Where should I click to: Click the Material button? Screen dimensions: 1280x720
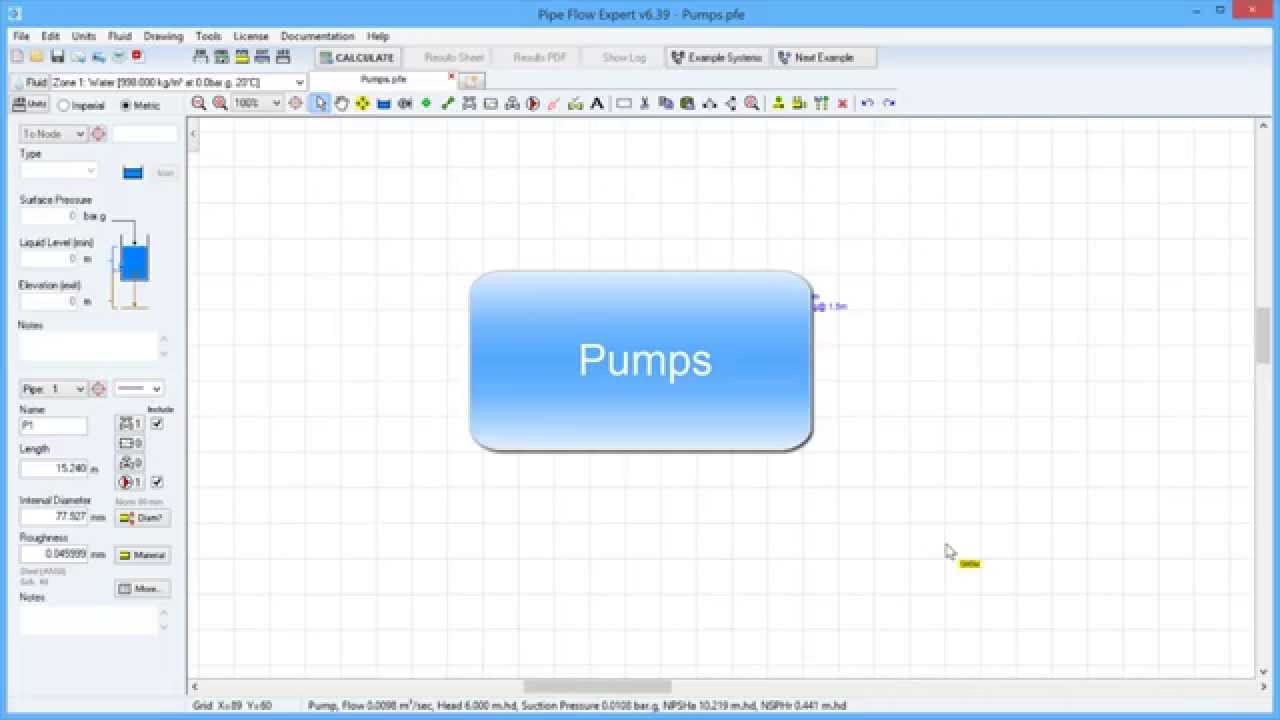[142, 555]
